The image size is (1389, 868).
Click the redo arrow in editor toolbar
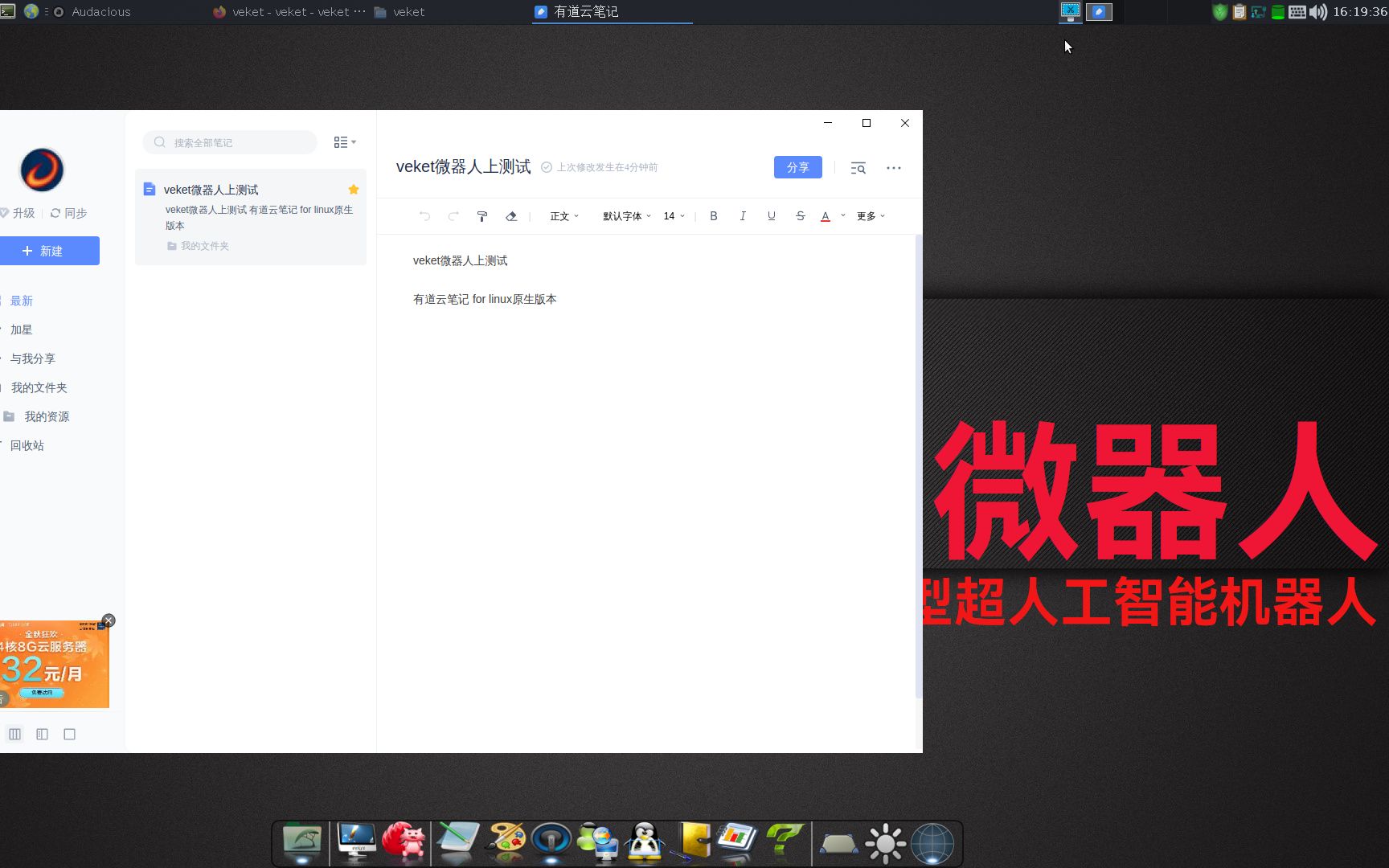(x=453, y=216)
